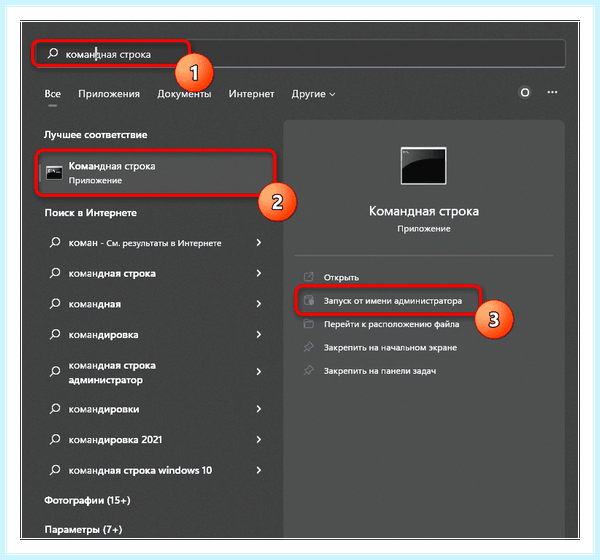The image size is (600, 560).
Task: Click search icon beside 'командная строка' suggestion
Action: [x=55, y=273]
